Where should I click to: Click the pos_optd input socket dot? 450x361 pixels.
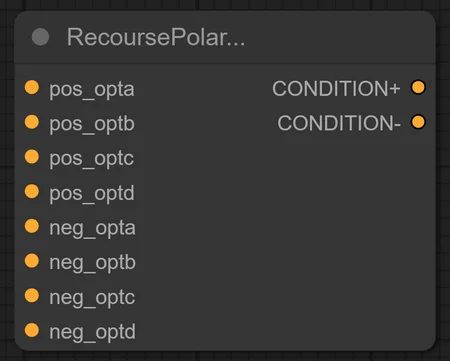point(32,191)
